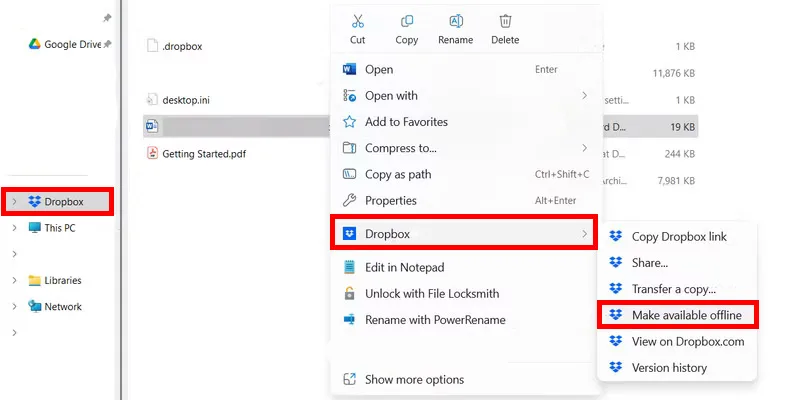
Task: Click the 7,981 KB size value
Action: pos(676,181)
